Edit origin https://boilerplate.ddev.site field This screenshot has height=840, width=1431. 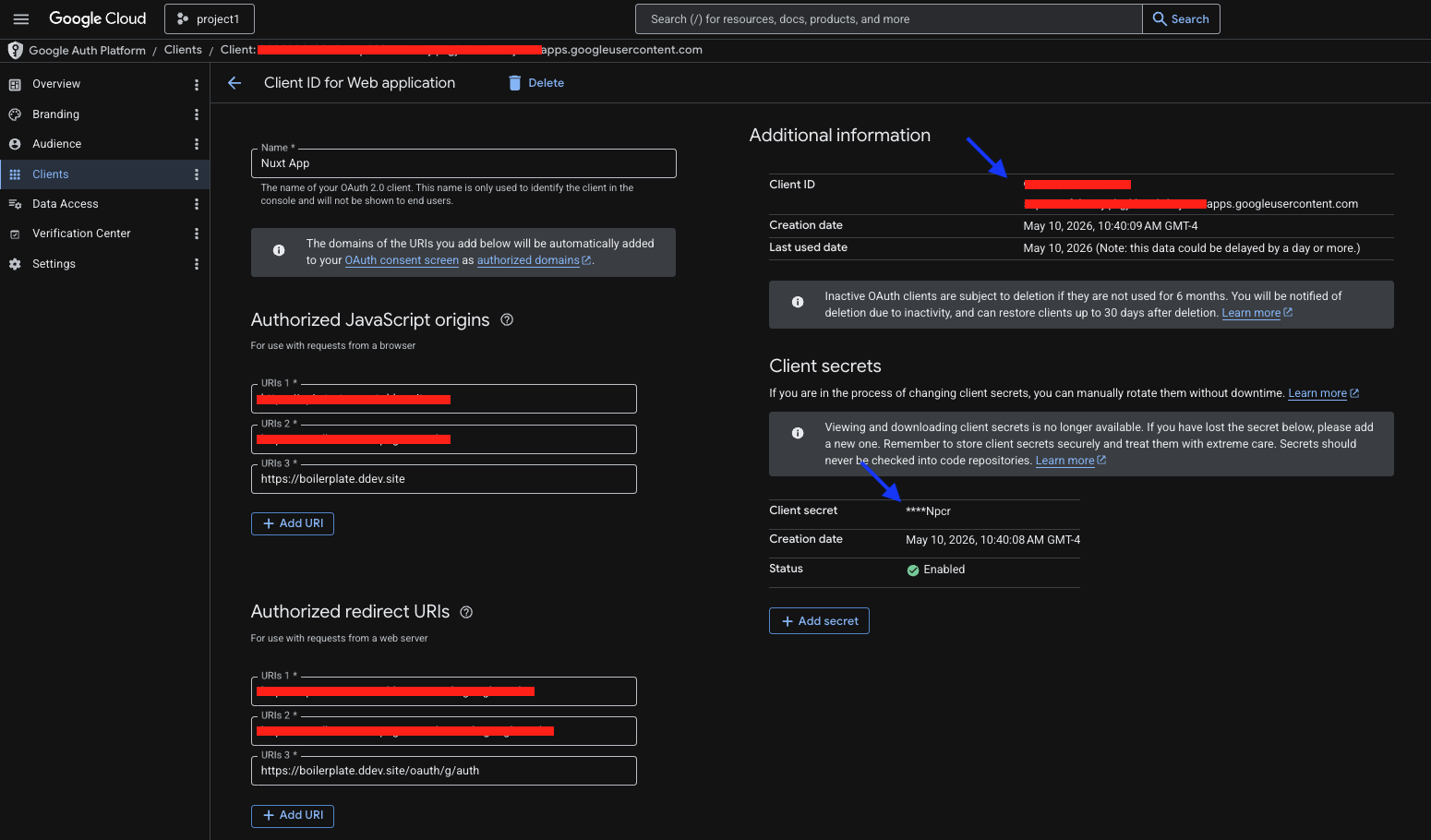pos(444,479)
